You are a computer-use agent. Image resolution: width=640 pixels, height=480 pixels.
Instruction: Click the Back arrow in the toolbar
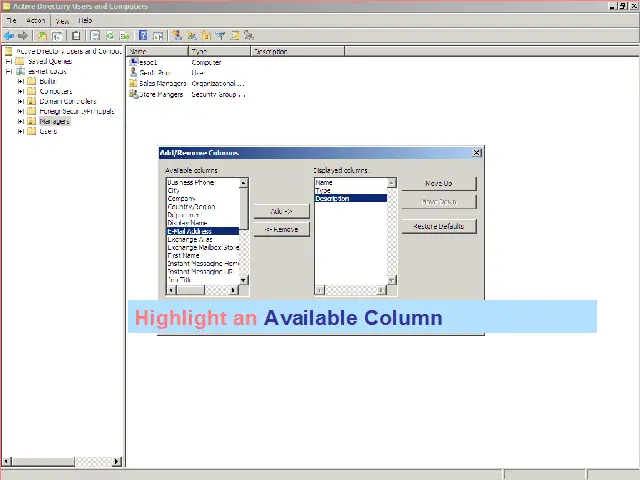coord(9,36)
